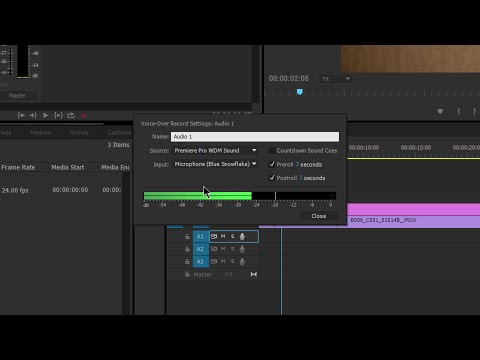The image size is (480, 360).
Task: Click Add Marker icon in program monitor
Action: point(440,111)
